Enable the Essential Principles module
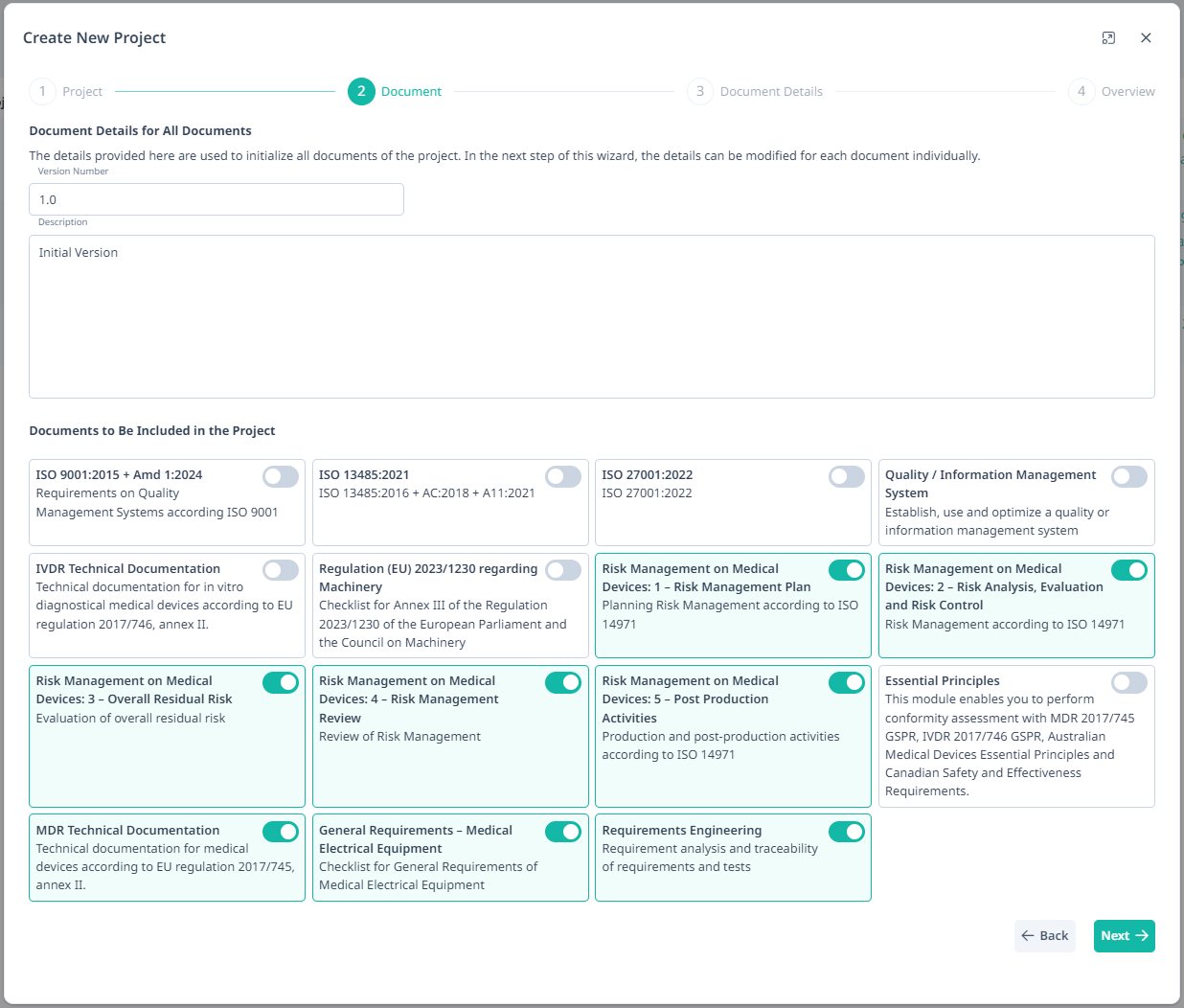The image size is (1184, 1008). tap(1129, 682)
